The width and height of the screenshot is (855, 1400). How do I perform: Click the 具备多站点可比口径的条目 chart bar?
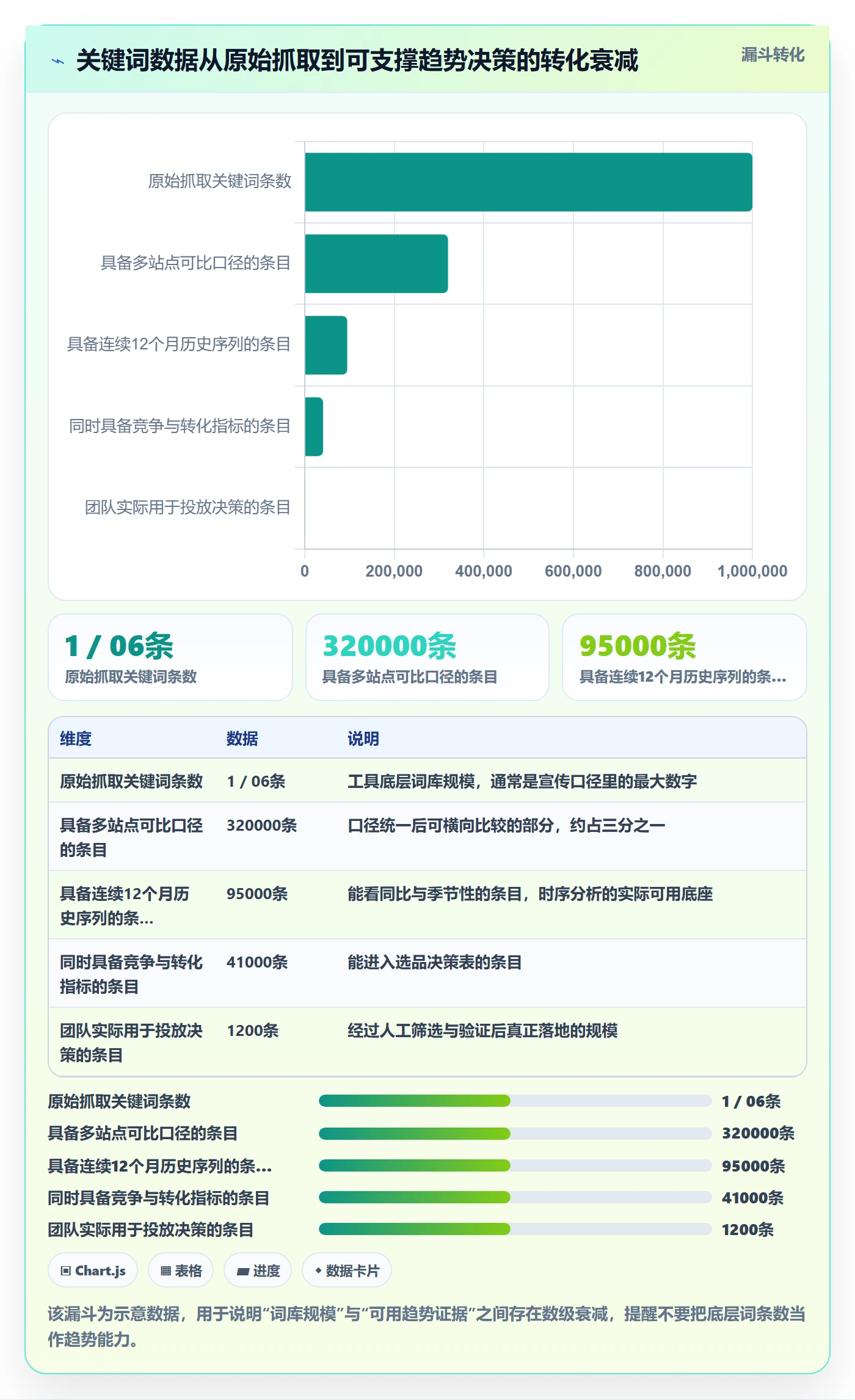376,264
